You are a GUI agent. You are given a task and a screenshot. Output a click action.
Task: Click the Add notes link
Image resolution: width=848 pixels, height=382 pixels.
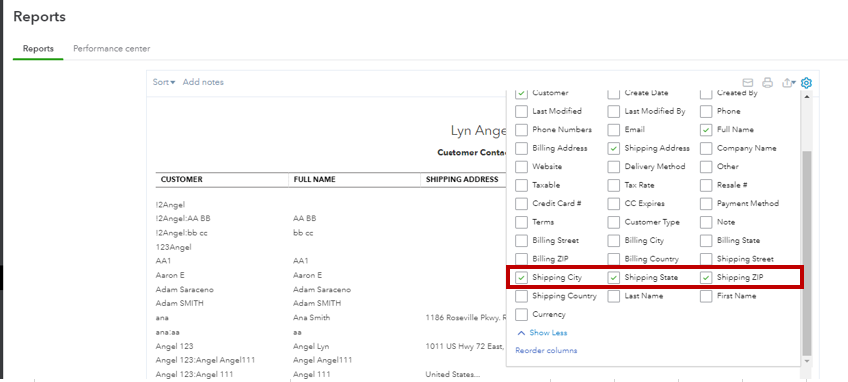203,82
